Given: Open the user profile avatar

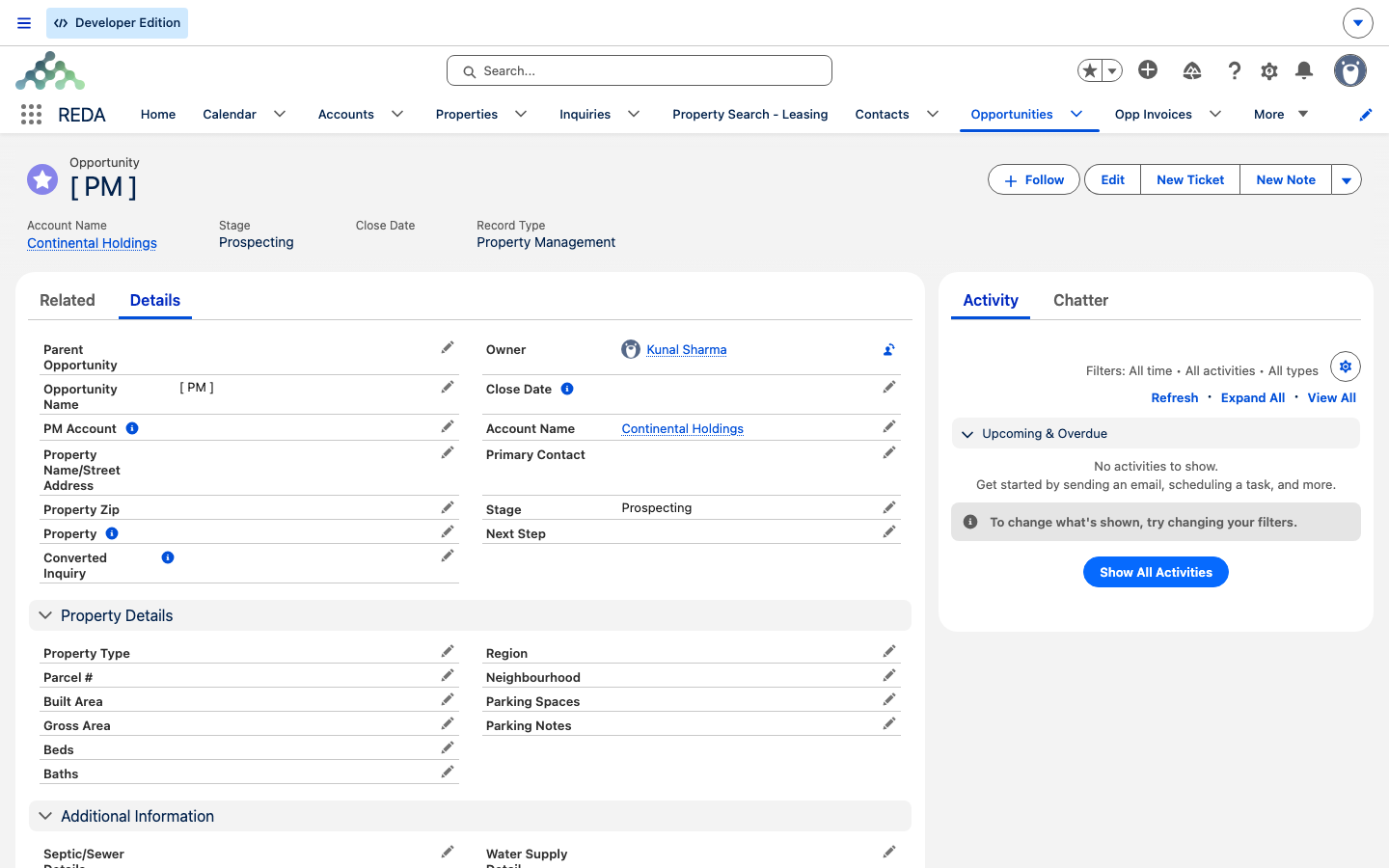Looking at the screenshot, I should click(x=1350, y=70).
